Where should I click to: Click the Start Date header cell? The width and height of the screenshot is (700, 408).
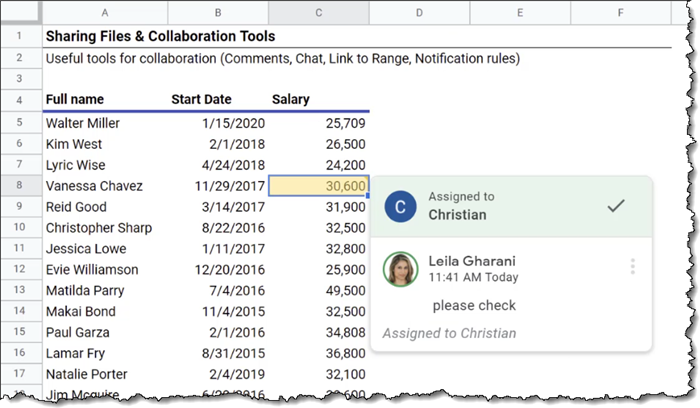click(201, 100)
